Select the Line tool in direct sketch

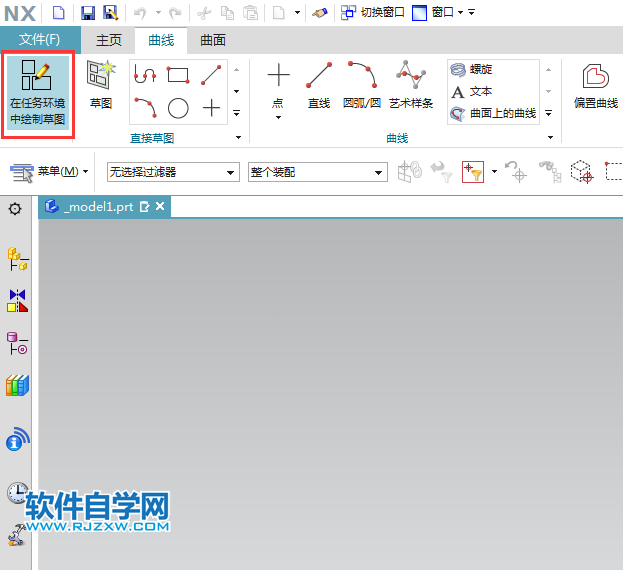pos(211,75)
